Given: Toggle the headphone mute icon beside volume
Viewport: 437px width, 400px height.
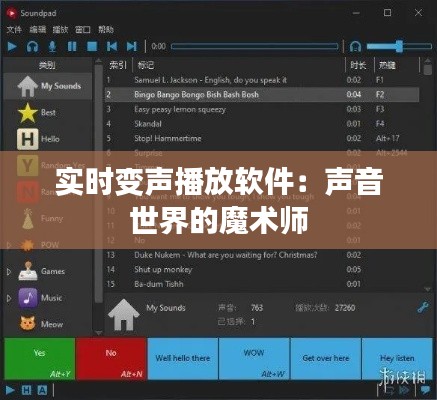Looking at the screenshot, I should coord(355,46).
